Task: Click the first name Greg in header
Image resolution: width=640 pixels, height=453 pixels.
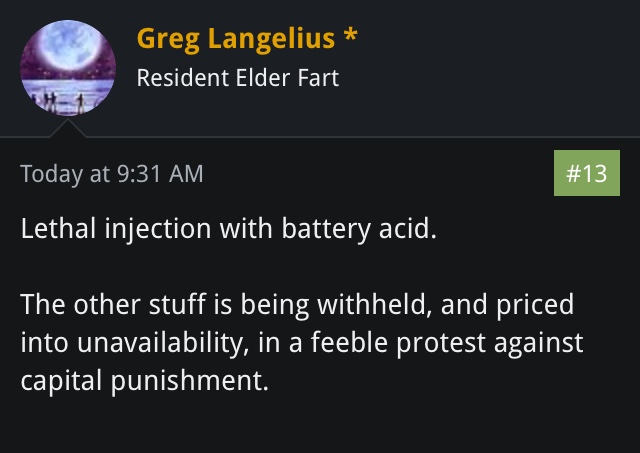Action: coord(168,40)
